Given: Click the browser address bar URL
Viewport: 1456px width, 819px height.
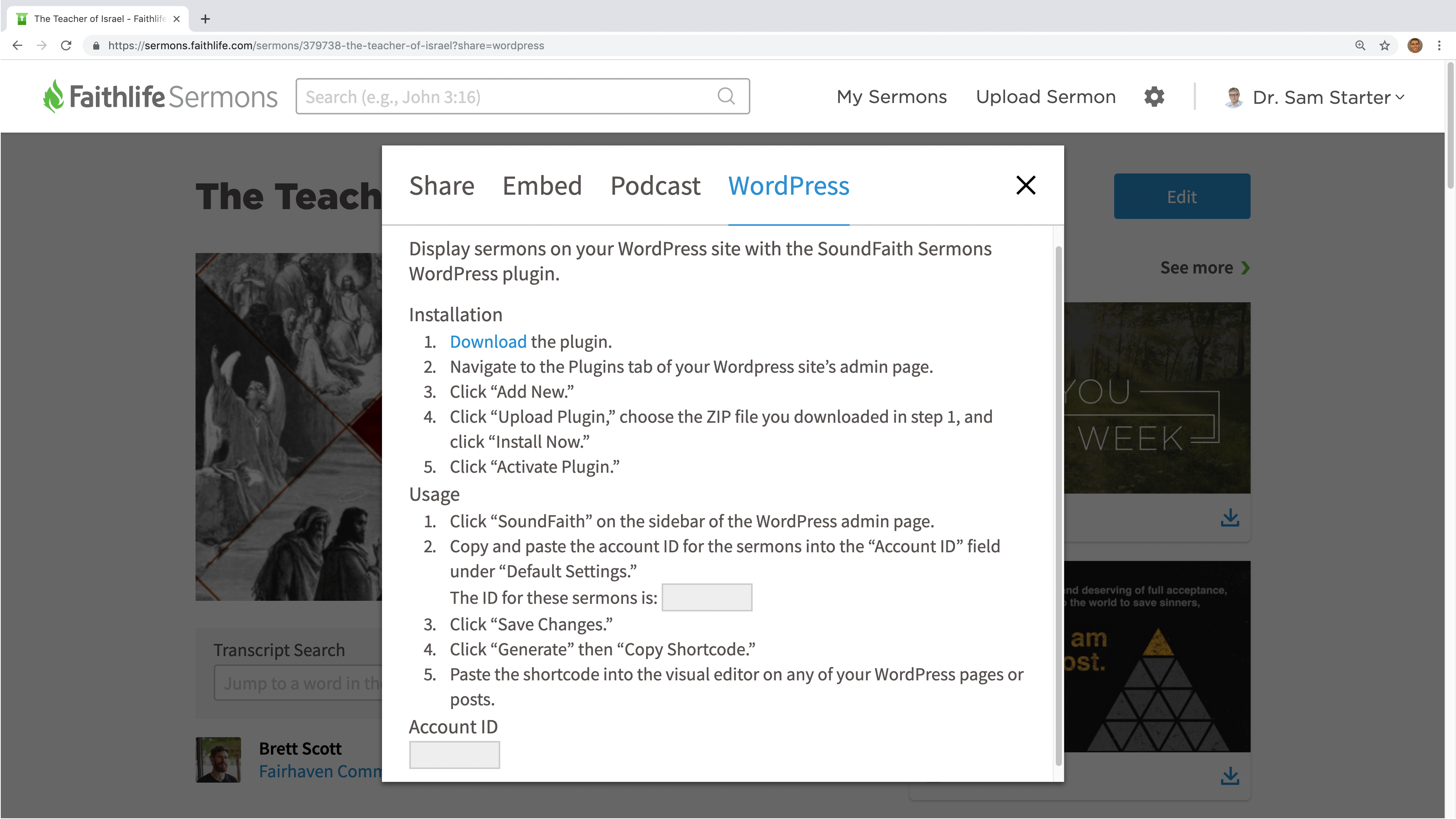Looking at the screenshot, I should pyautogui.click(x=326, y=45).
